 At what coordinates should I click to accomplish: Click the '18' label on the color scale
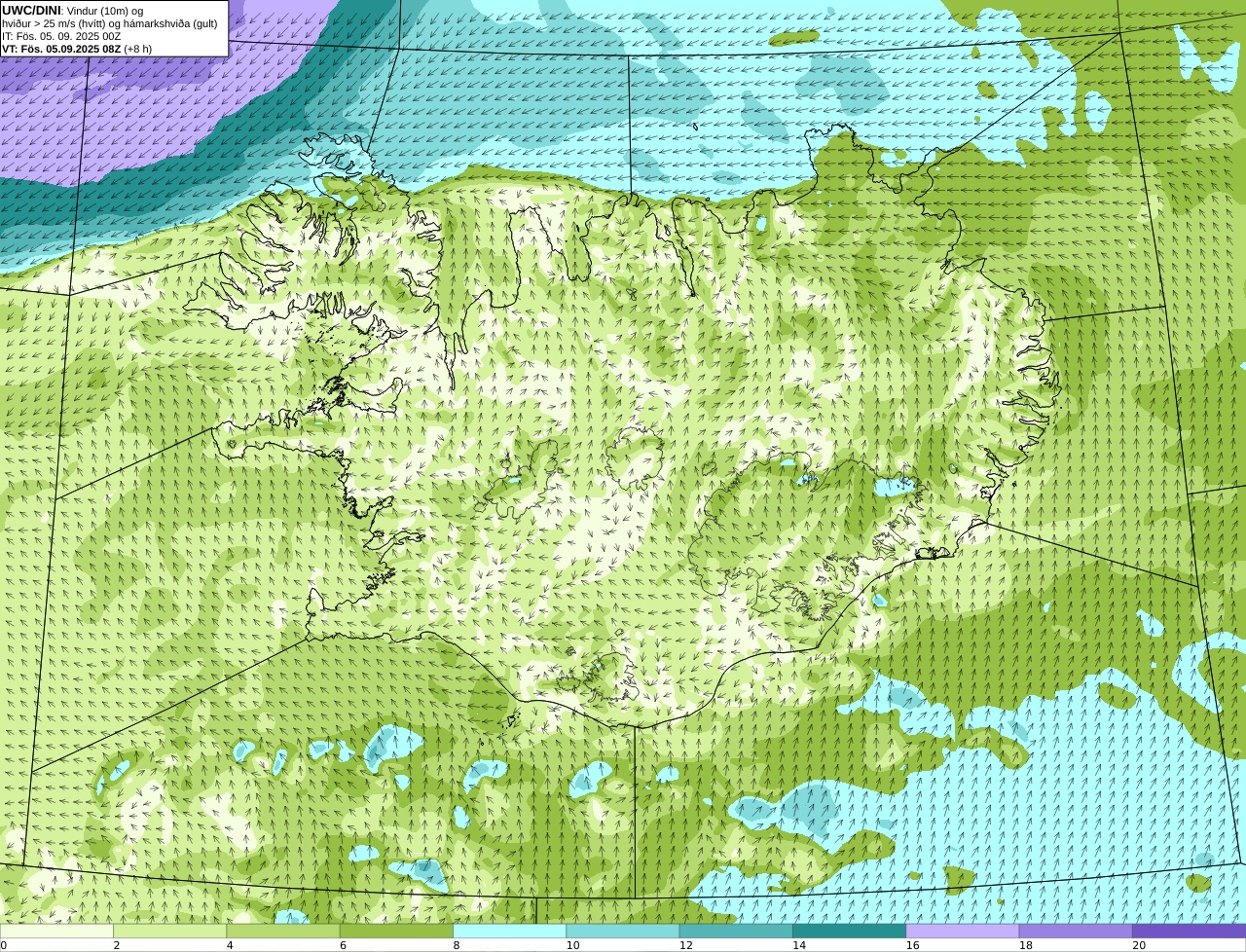[1026, 945]
